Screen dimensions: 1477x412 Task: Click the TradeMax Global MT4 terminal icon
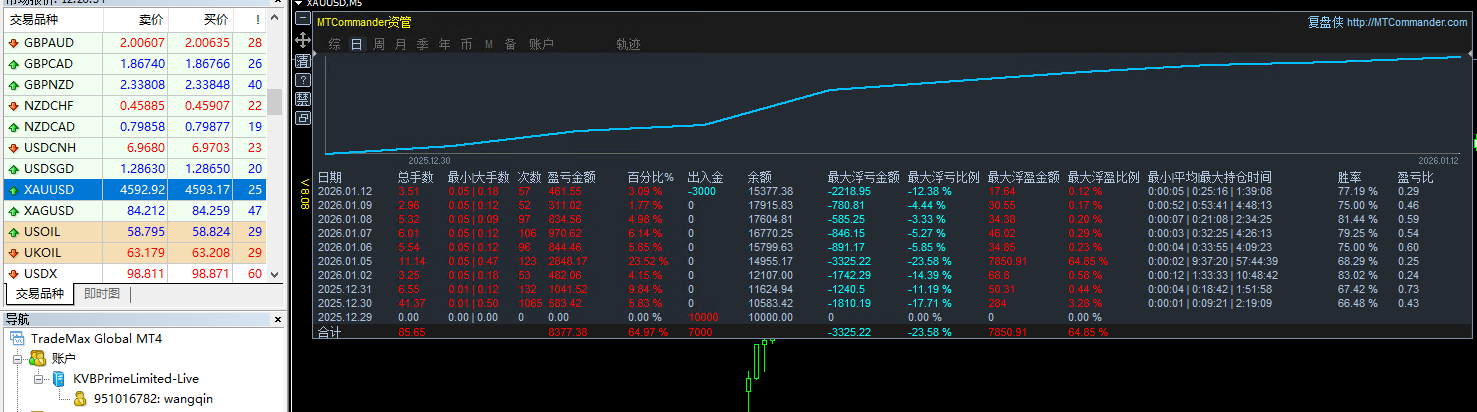[15, 339]
